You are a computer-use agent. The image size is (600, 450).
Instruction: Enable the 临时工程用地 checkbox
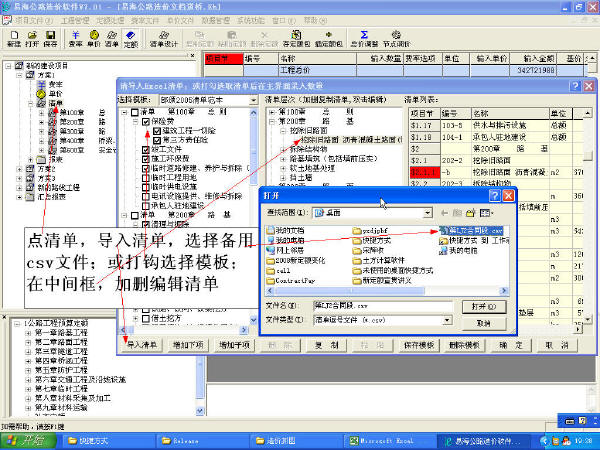point(146,178)
